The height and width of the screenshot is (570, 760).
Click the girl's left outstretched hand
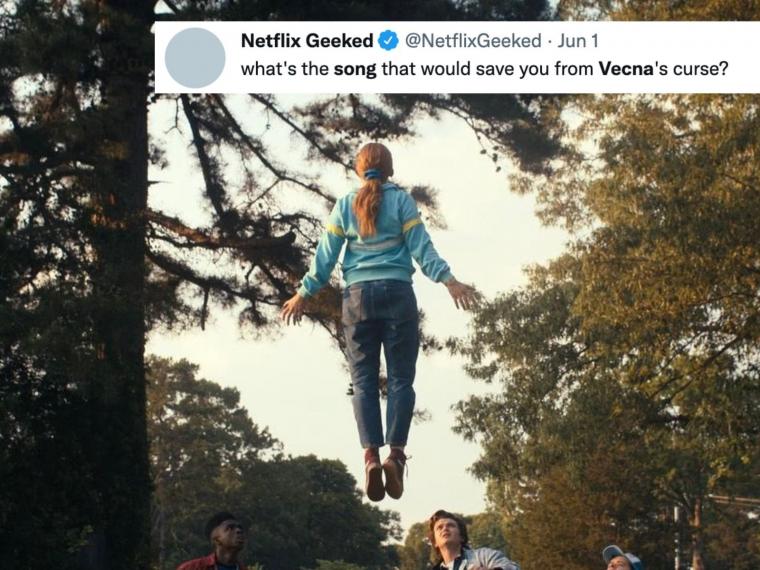pos(294,308)
